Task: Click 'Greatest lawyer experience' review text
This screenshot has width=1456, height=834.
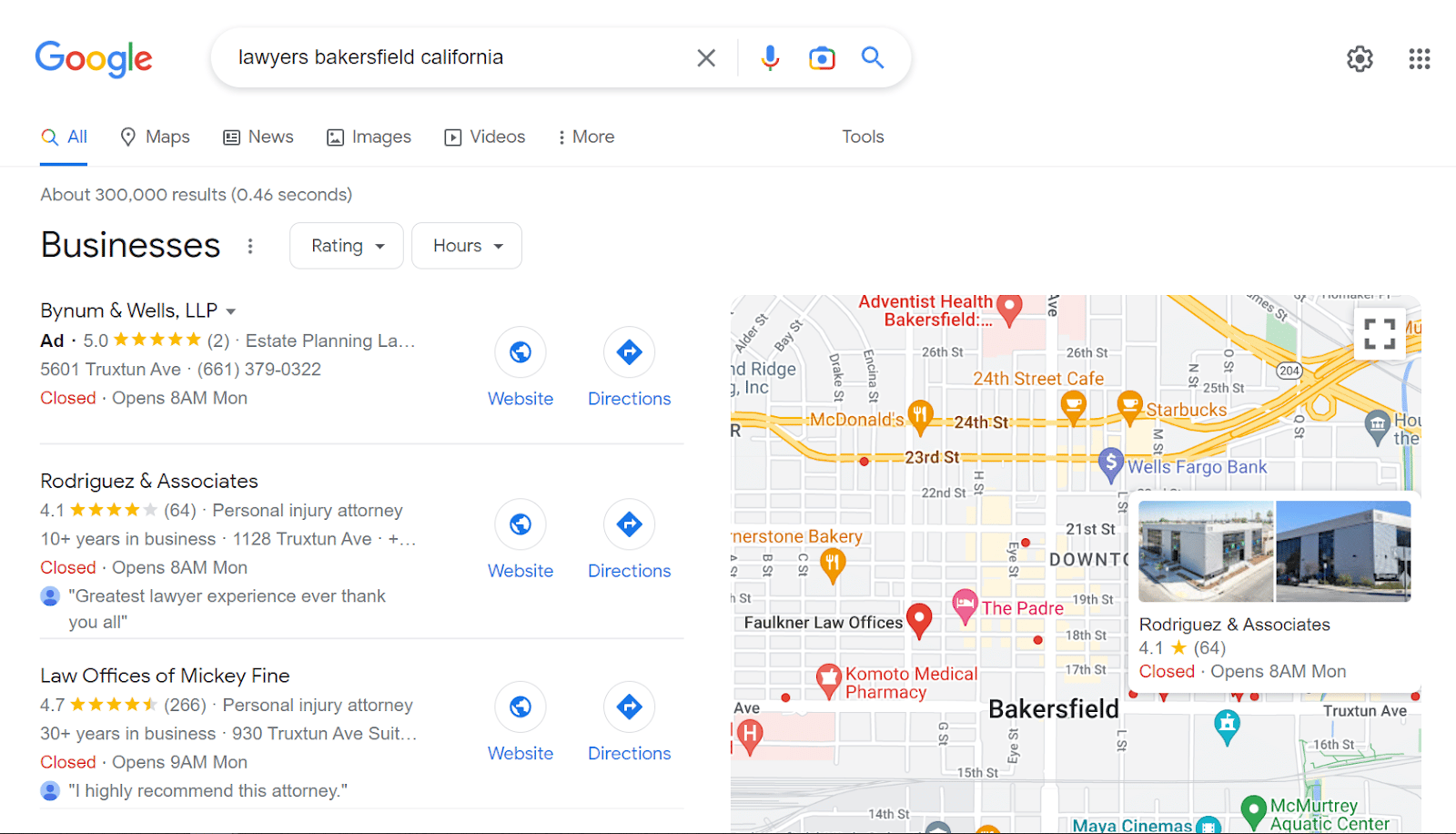Action: 227,609
